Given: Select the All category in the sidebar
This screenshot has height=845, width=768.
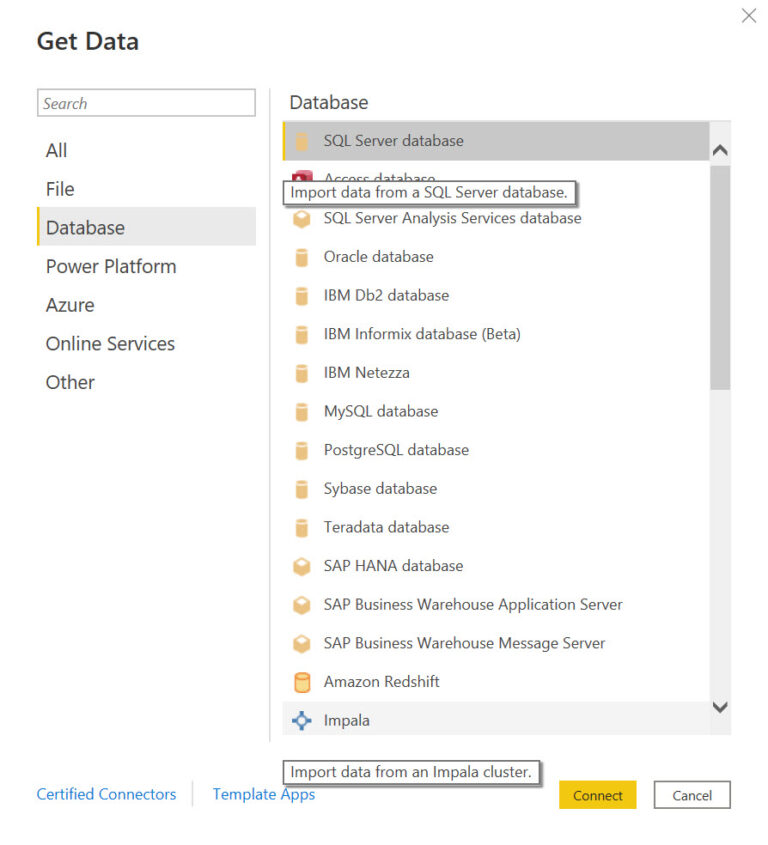Looking at the screenshot, I should [x=56, y=150].
